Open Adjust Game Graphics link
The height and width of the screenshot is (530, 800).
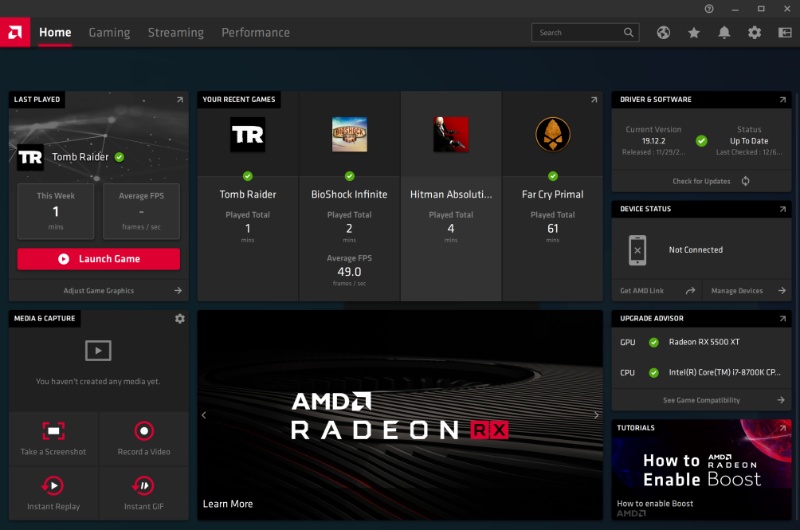tap(98, 291)
